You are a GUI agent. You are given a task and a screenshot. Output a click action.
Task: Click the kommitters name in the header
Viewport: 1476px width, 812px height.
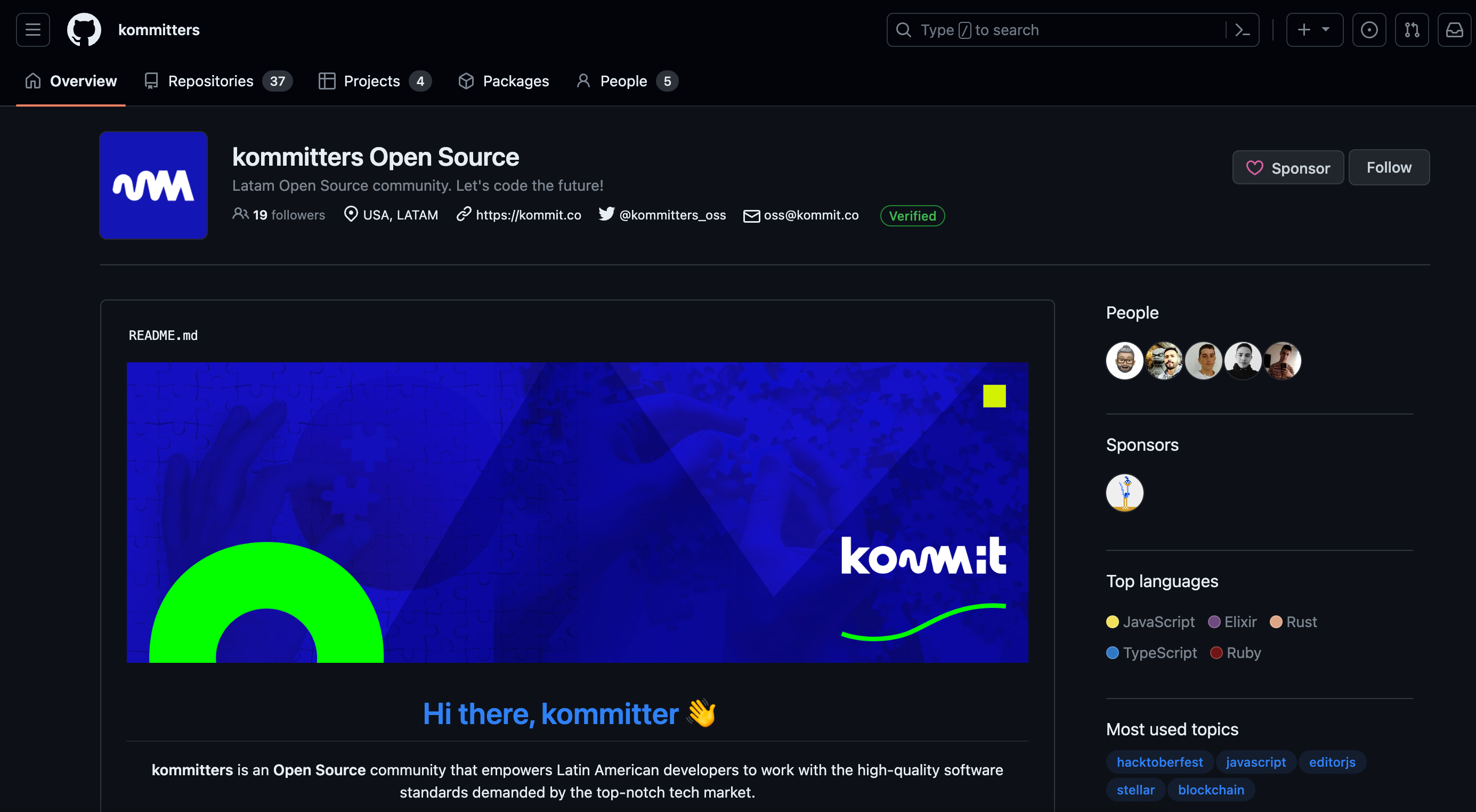coord(159,30)
